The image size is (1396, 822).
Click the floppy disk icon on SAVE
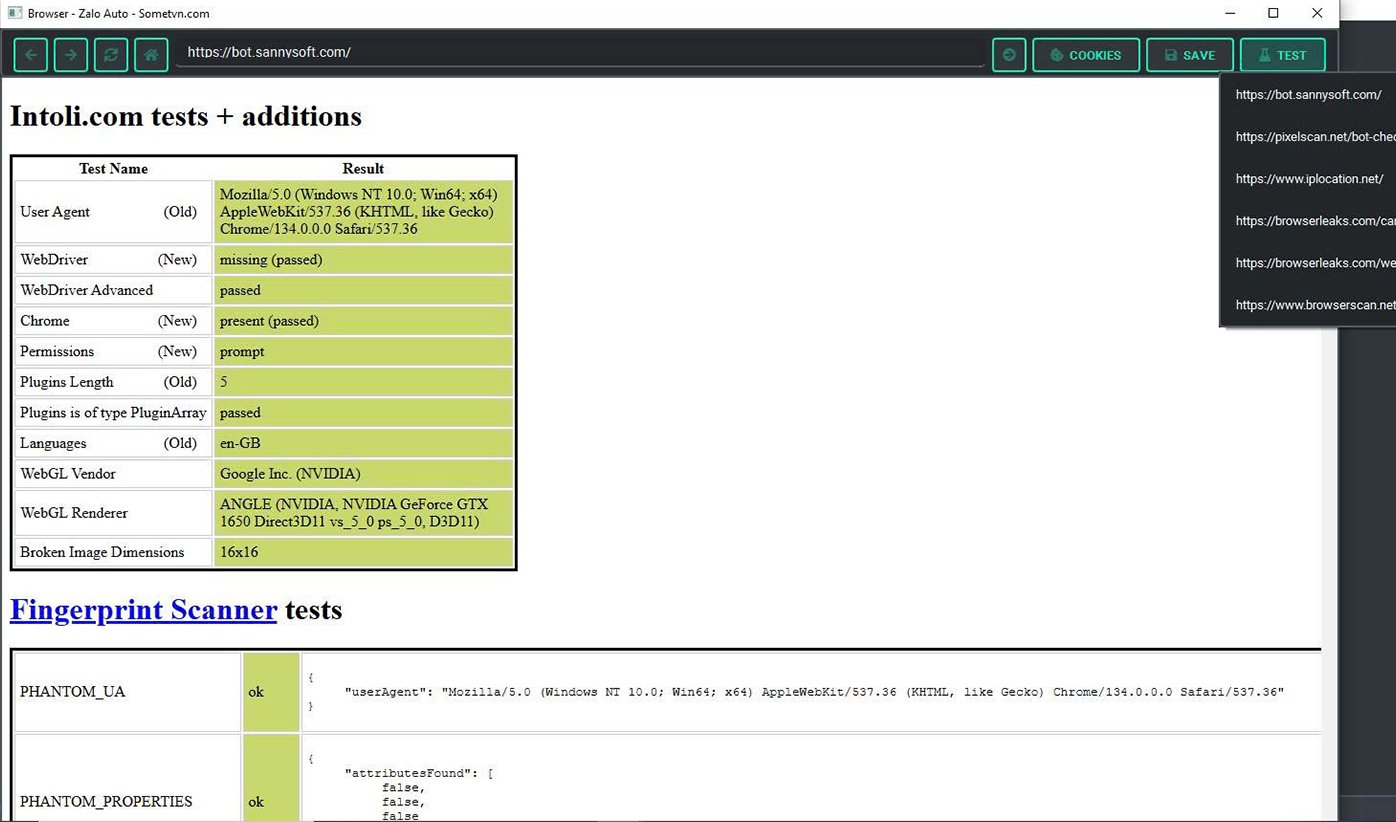[x=1172, y=55]
